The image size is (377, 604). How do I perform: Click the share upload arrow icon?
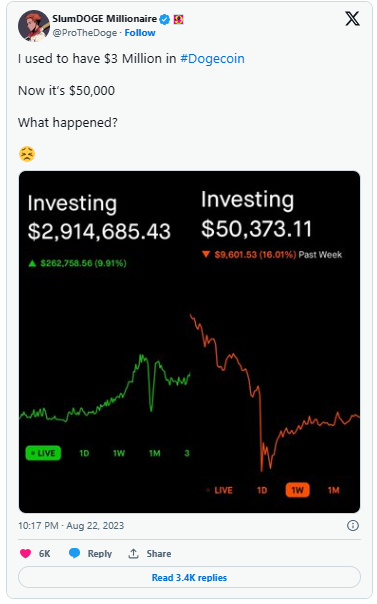133,554
